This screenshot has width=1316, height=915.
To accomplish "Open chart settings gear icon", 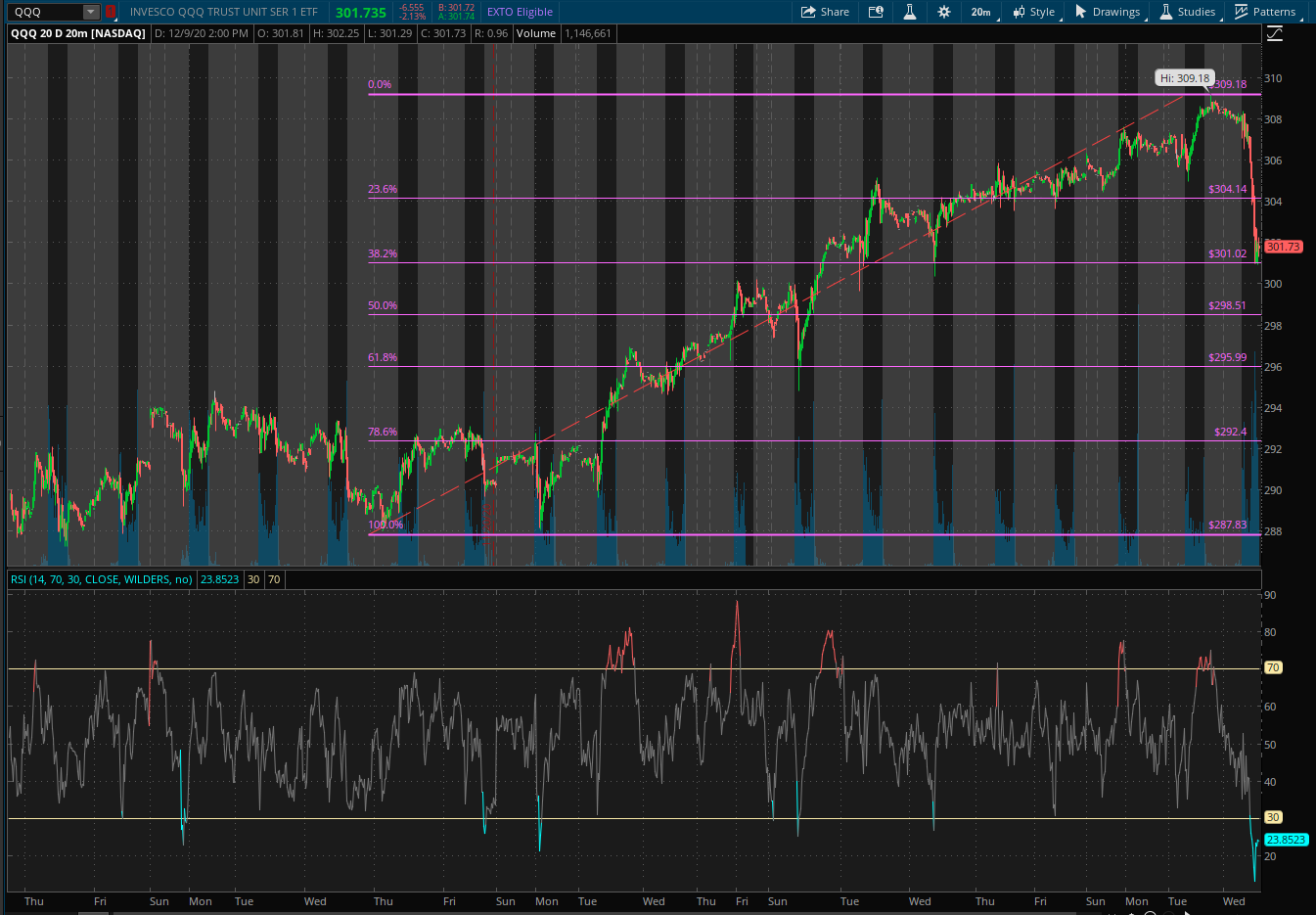I will (943, 12).
